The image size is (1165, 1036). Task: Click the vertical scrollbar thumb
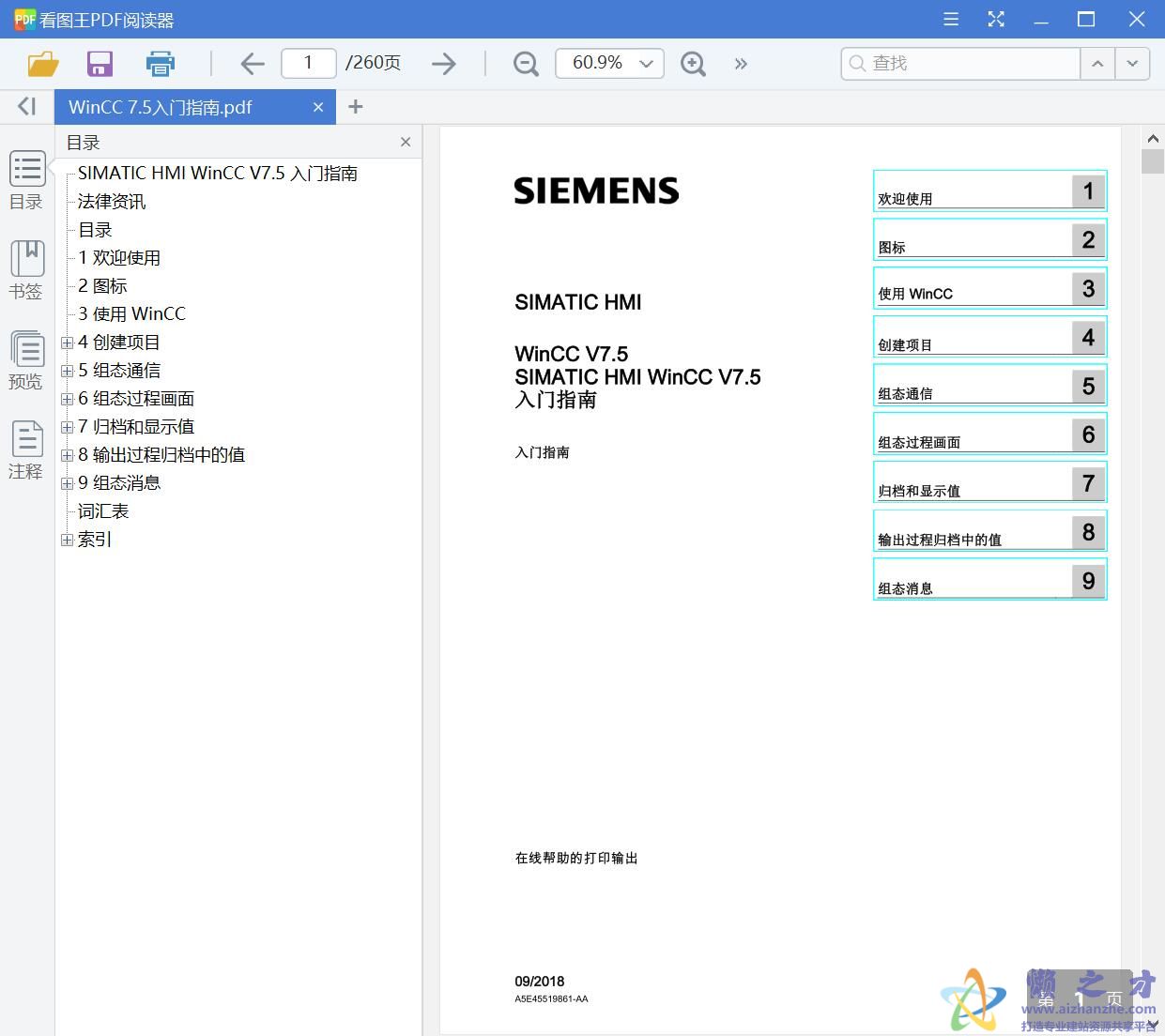(x=1153, y=161)
